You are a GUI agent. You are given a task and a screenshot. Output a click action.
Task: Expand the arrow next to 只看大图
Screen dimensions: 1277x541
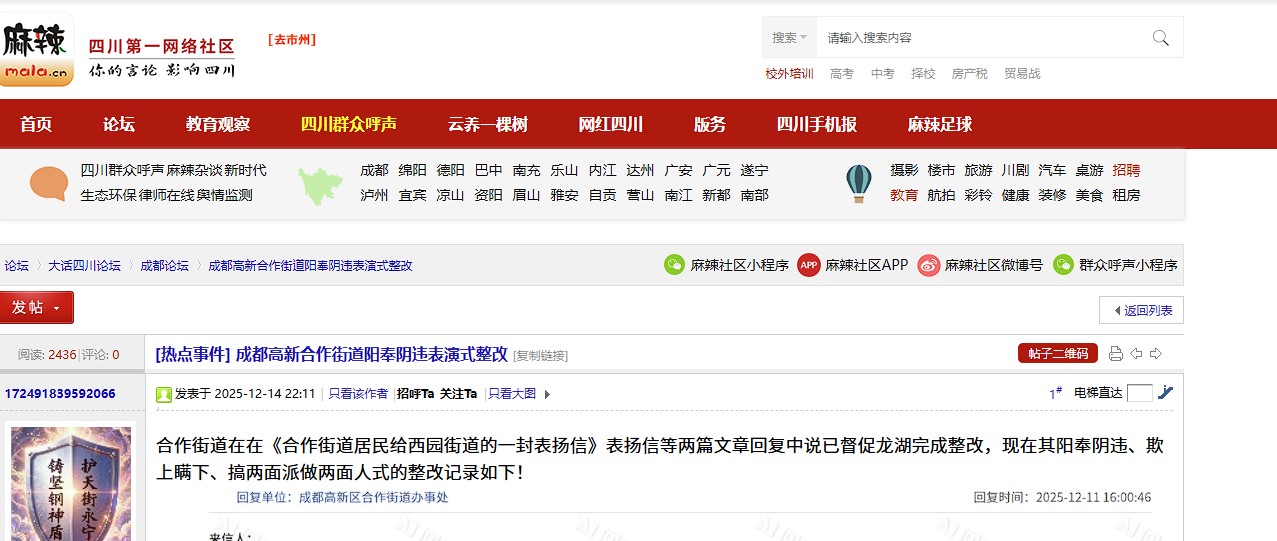click(x=547, y=394)
